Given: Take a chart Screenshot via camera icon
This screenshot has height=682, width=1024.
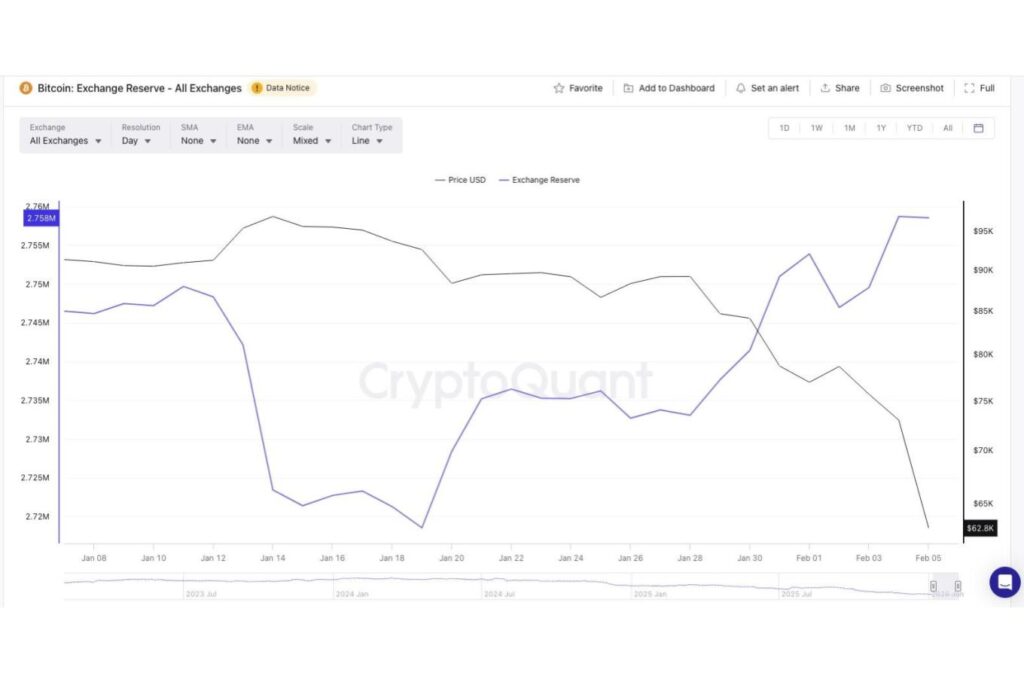Looking at the screenshot, I should pos(886,88).
